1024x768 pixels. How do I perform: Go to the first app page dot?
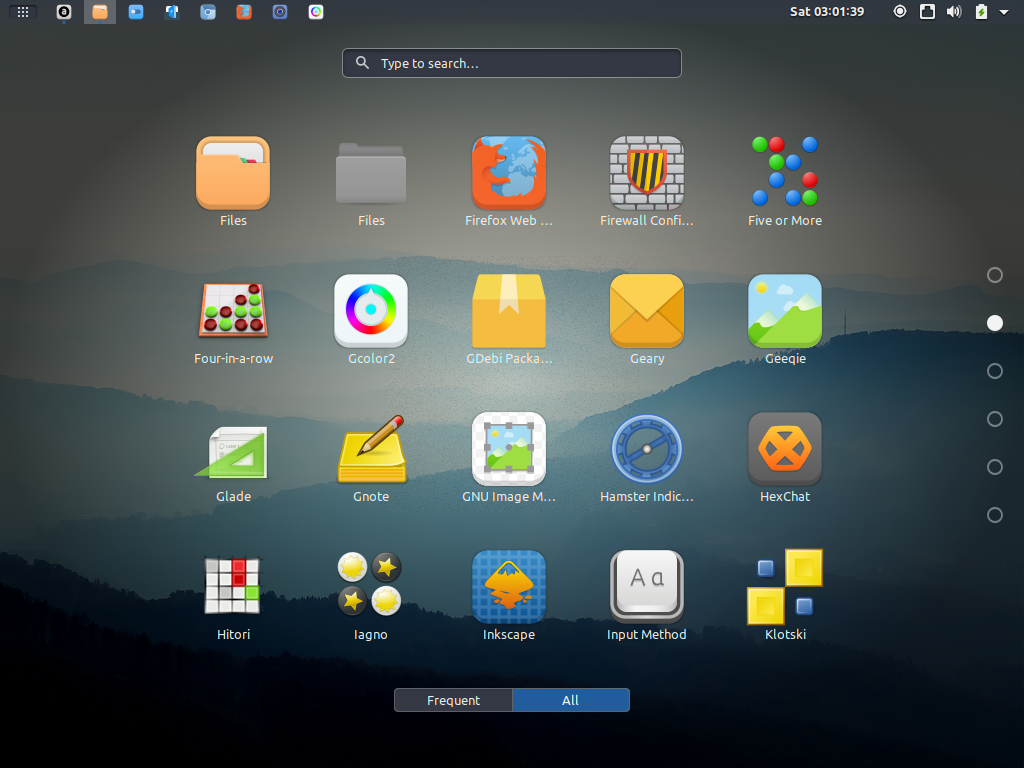click(x=995, y=275)
